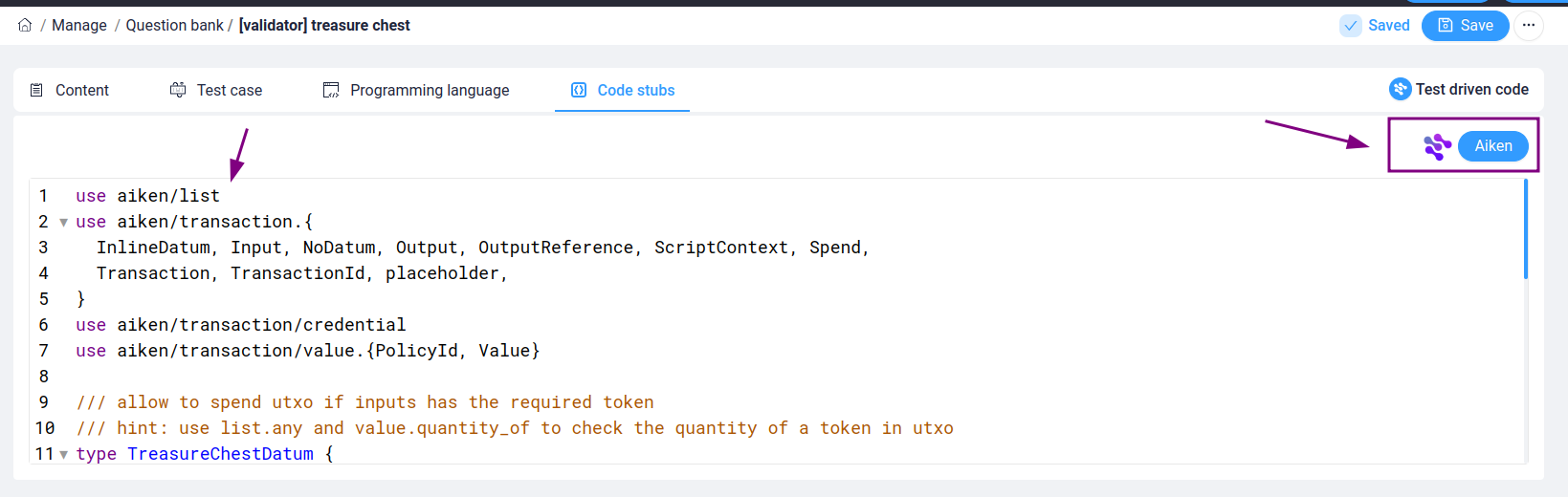
Task: Open the three-dot more options menu
Action: 1529,26
